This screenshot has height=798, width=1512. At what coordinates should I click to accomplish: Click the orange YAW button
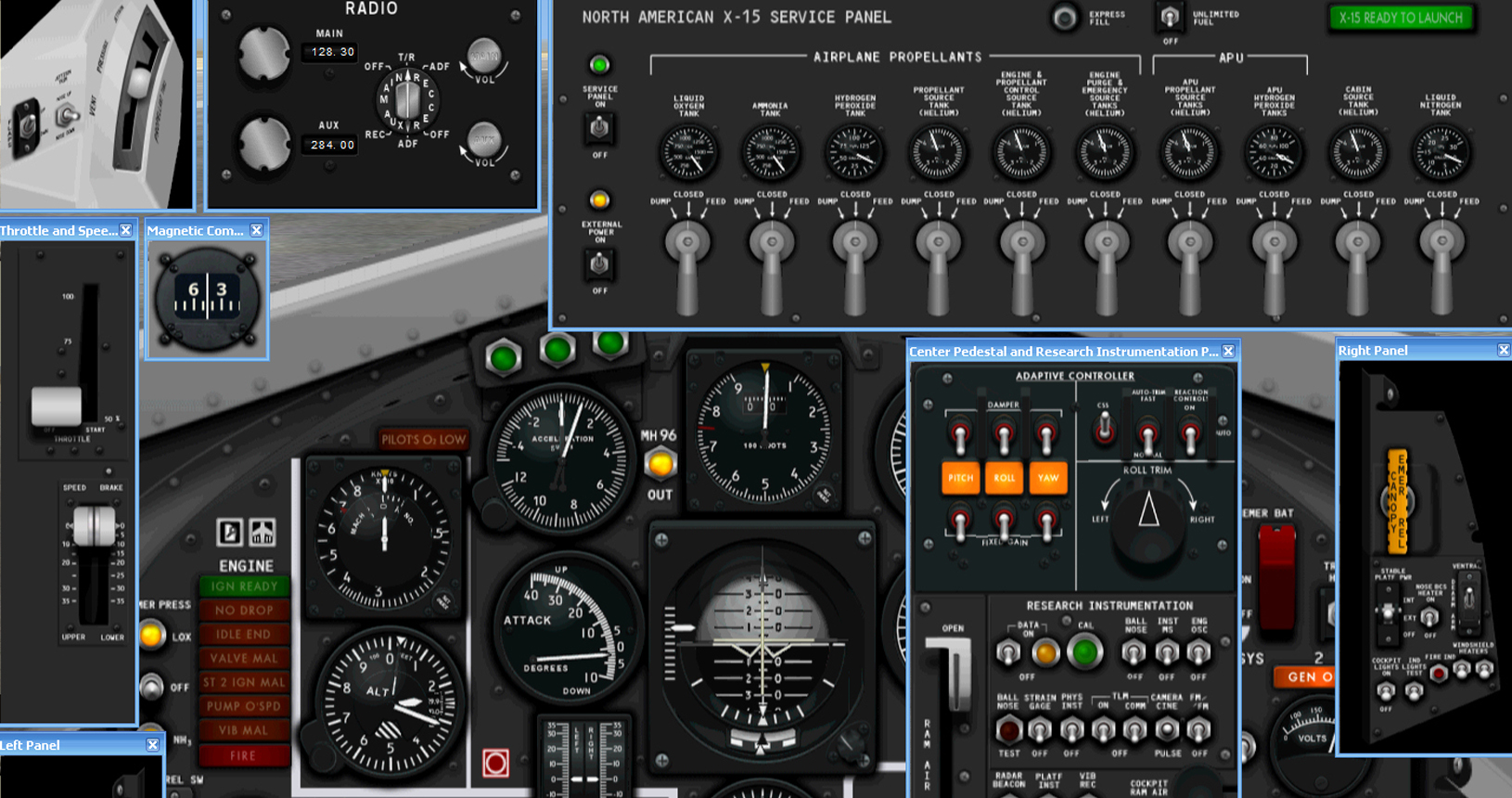pyautogui.click(x=1047, y=478)
